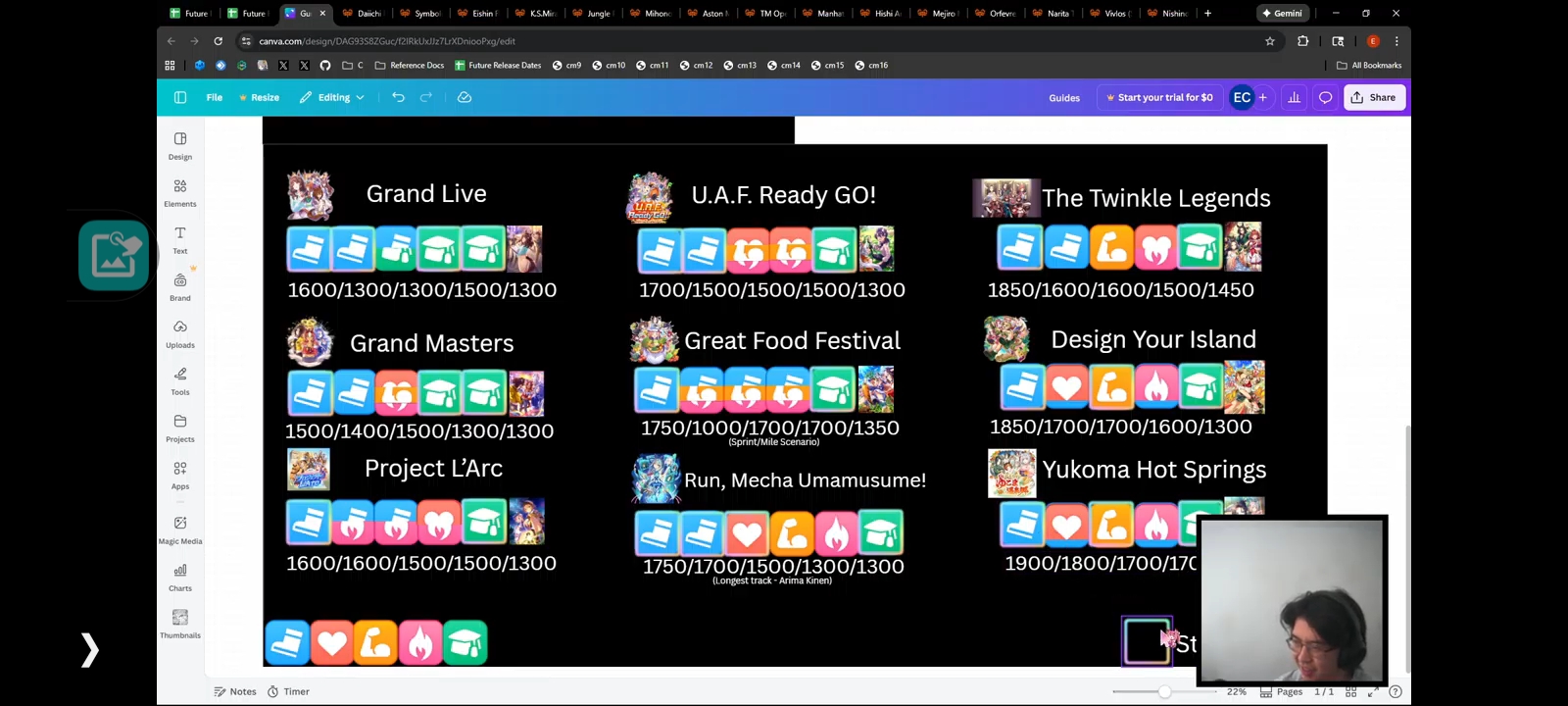Open browser extensions puzzle icon
Viewport: 1568px width, 706px height.
click(x=1302, y=41)
